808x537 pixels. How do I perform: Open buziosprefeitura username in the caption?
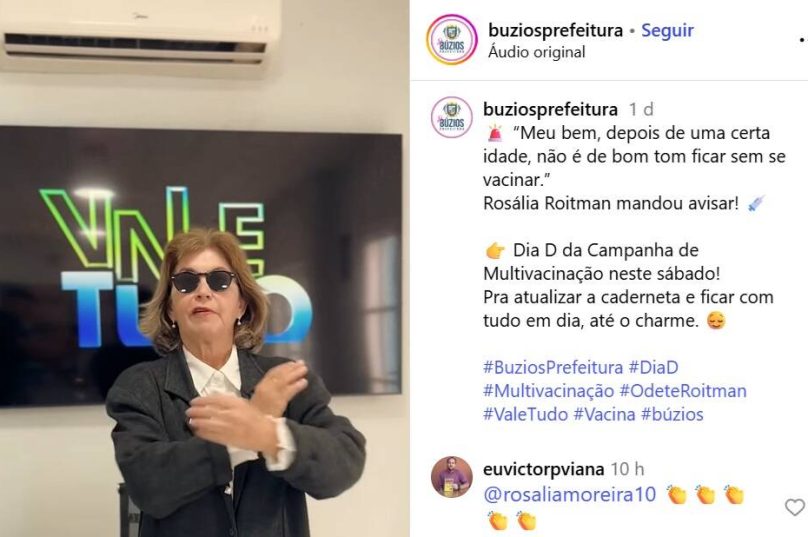(x=550, y=109)
